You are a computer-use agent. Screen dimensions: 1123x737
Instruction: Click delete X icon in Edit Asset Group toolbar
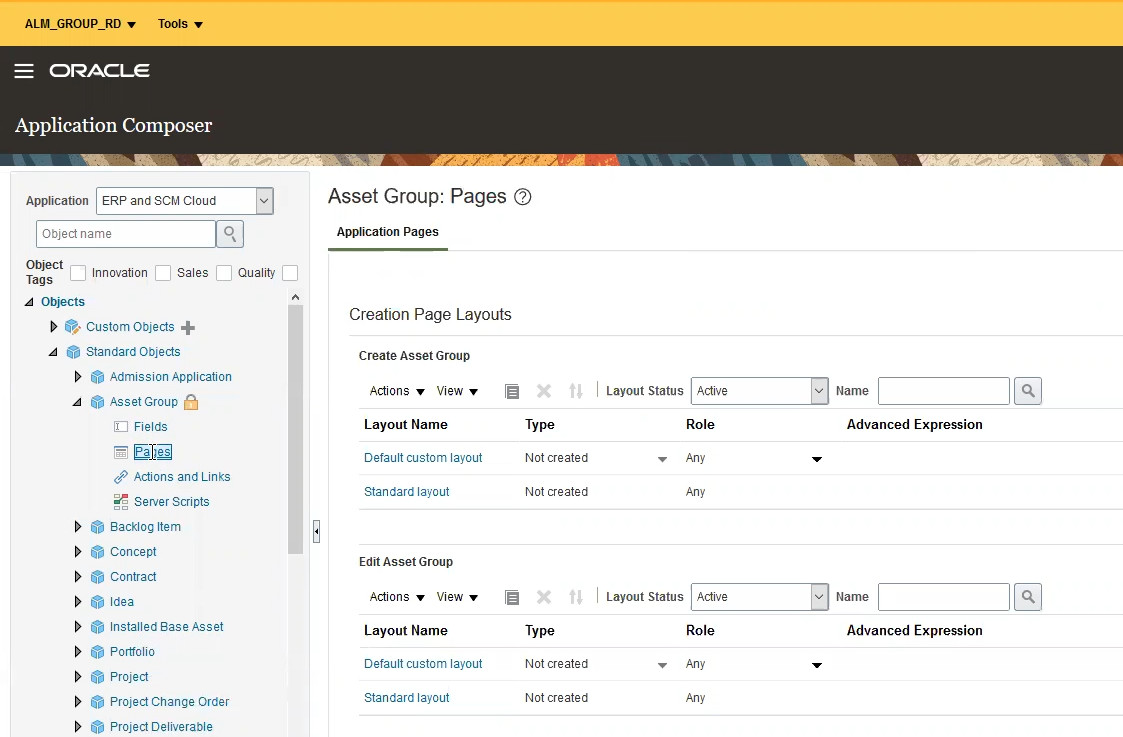click(x=544, y=597)
